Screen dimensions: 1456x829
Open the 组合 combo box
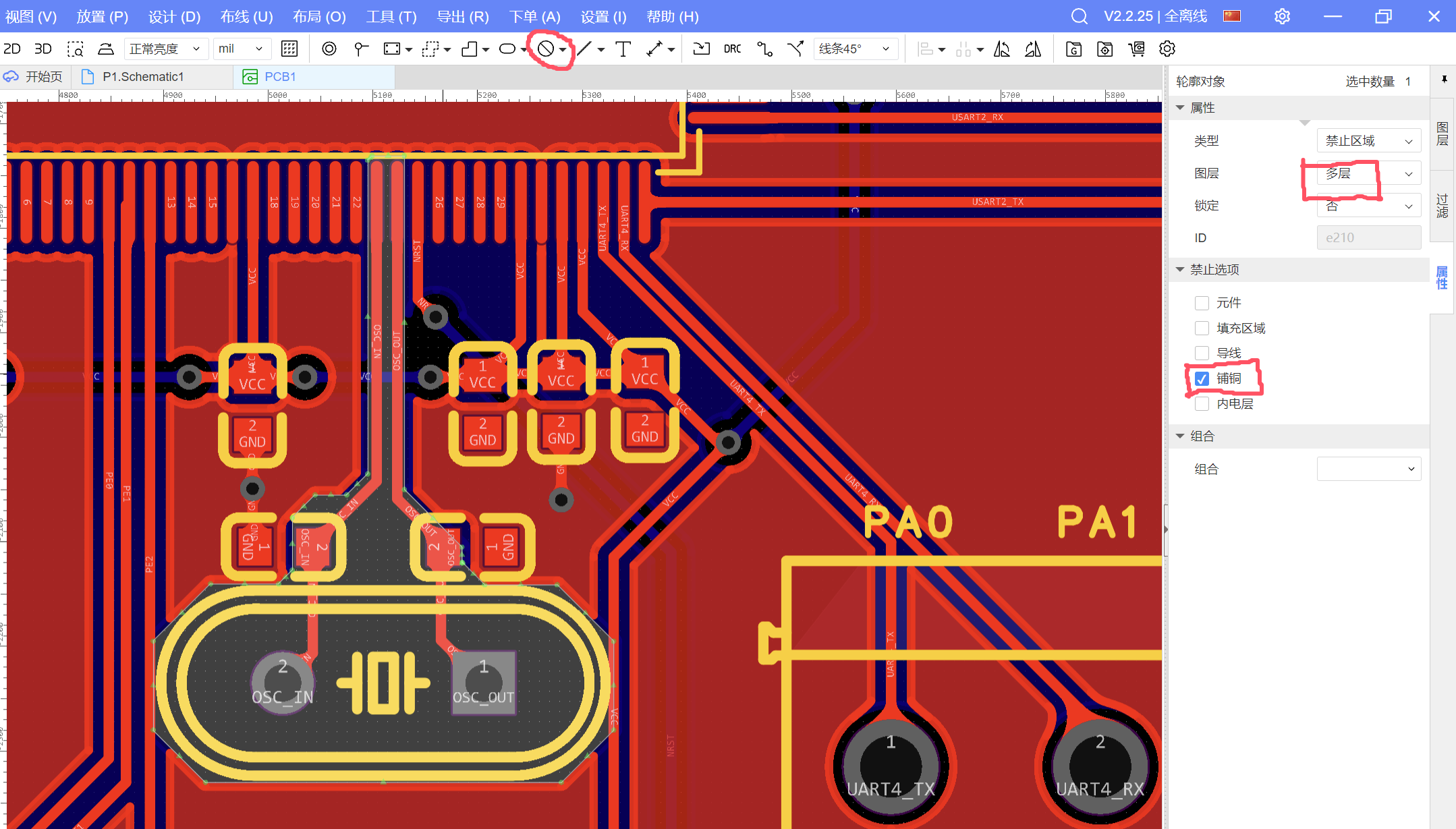click(x=1369, y=469)
